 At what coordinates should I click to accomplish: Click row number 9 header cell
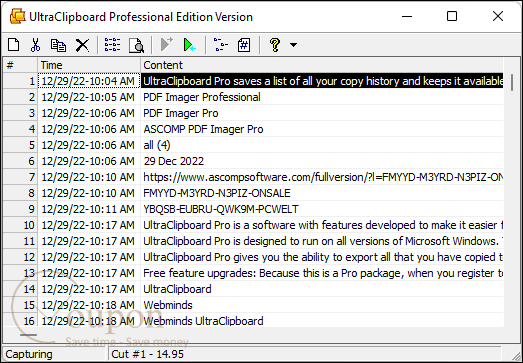pos(20,209)
